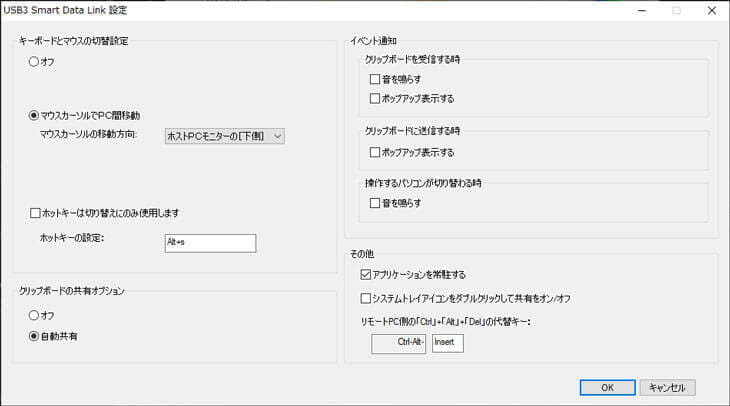Click the Ctrl-Alt- substitute key field
This screenshot has height=406, width=730.
point(398,343)
